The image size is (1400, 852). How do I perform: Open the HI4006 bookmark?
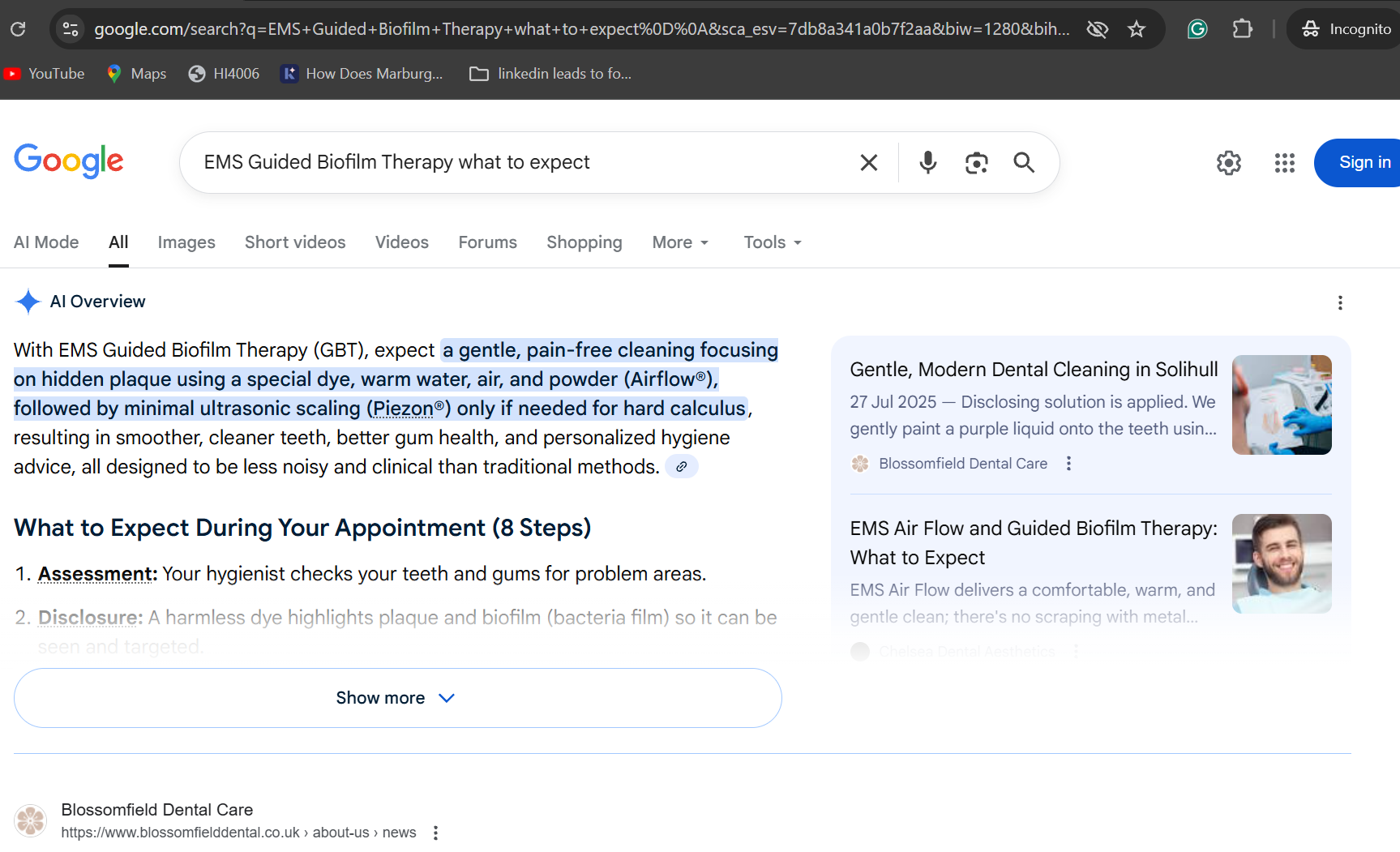(x=224, y=74)
